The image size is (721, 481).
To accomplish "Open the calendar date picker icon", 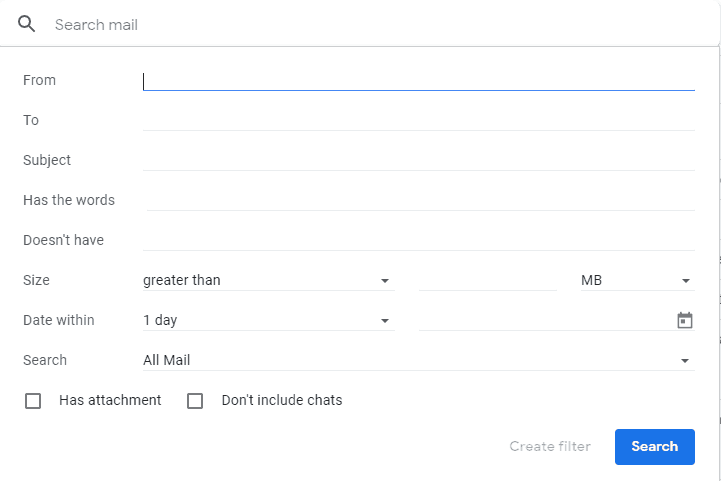I will pyautogui.click(x=685, y=320).
